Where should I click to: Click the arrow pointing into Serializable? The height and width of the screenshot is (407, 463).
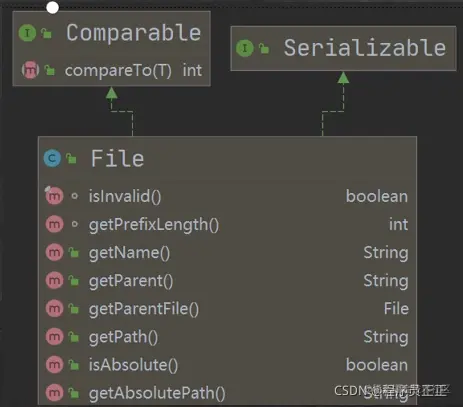[343, 78]
